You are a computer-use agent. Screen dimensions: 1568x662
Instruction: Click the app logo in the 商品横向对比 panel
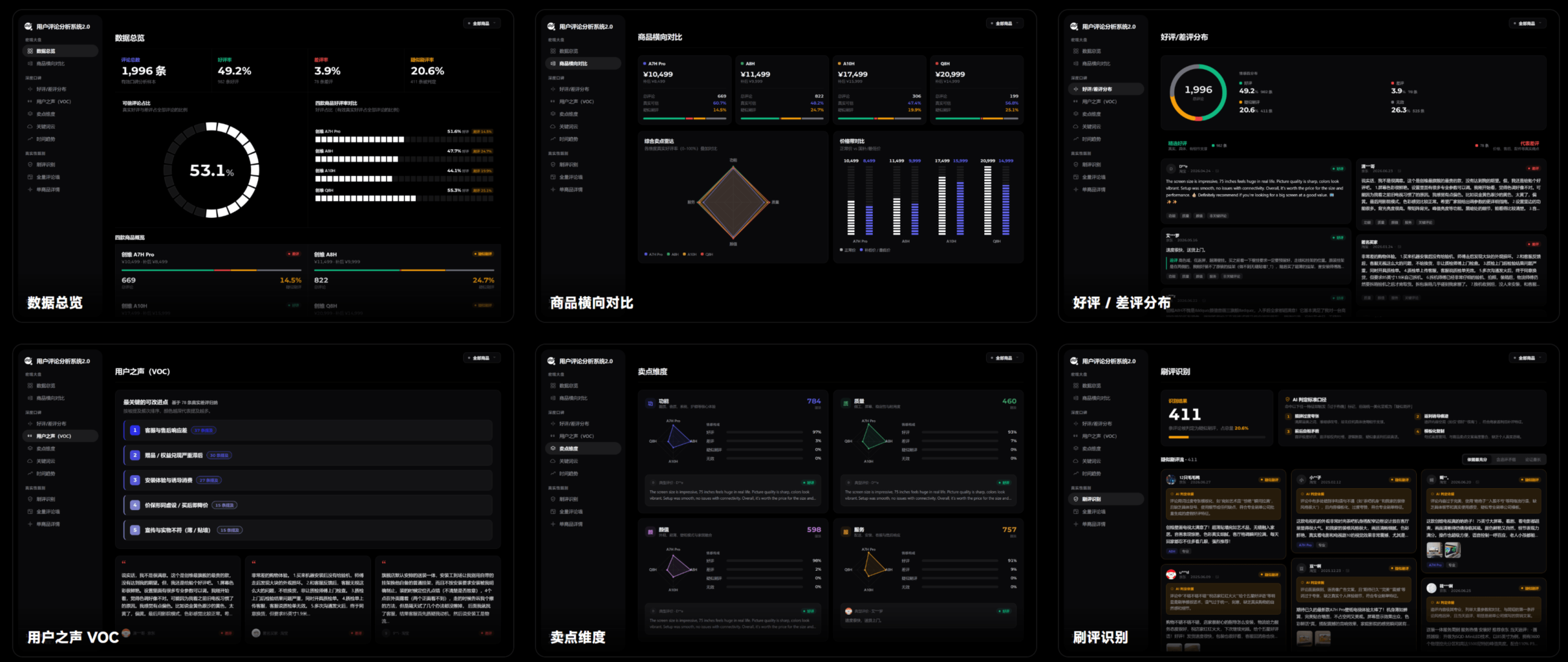(x=551, y=26)
